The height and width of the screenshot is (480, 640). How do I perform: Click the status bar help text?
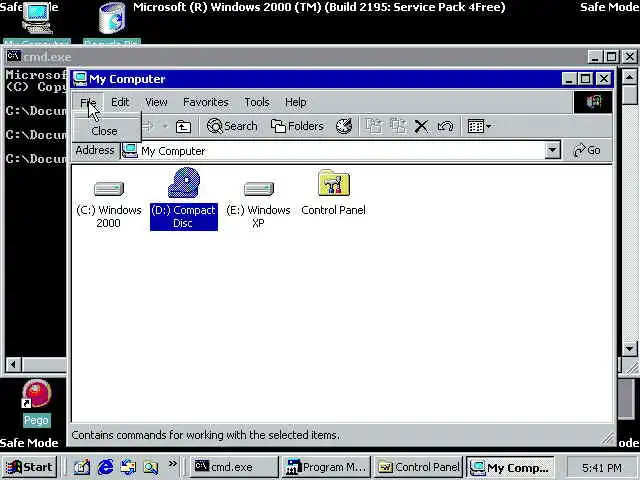tap(205, 435)
